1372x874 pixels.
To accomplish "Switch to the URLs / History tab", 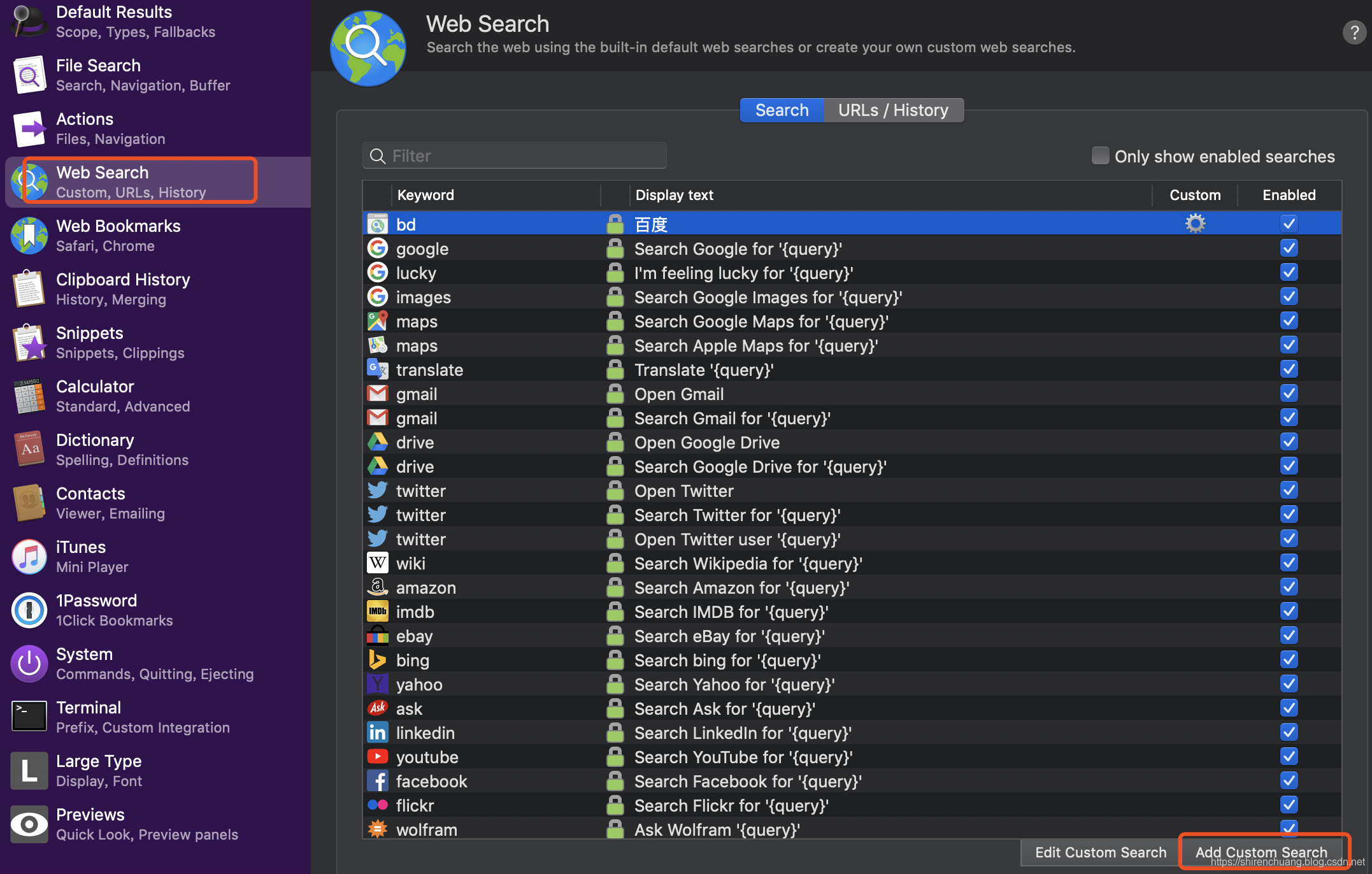I will tap(893, 110).
